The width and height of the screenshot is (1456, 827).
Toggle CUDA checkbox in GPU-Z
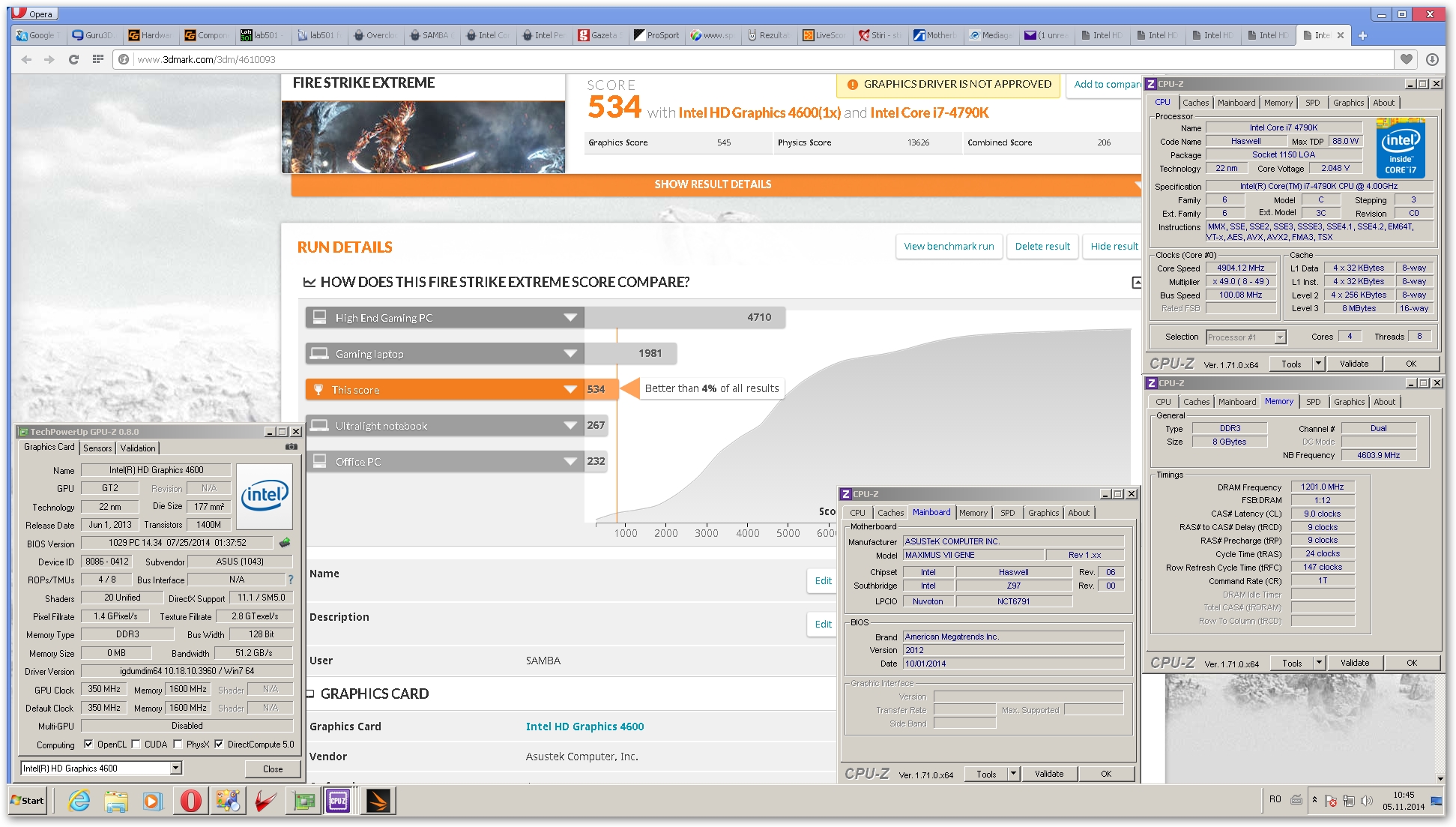(136, 744)
